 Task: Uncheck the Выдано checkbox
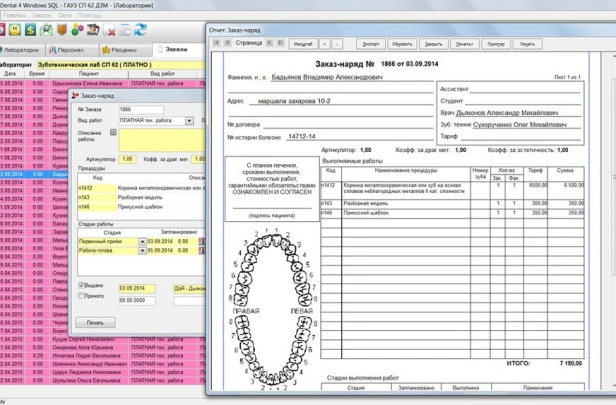(81, 286)
